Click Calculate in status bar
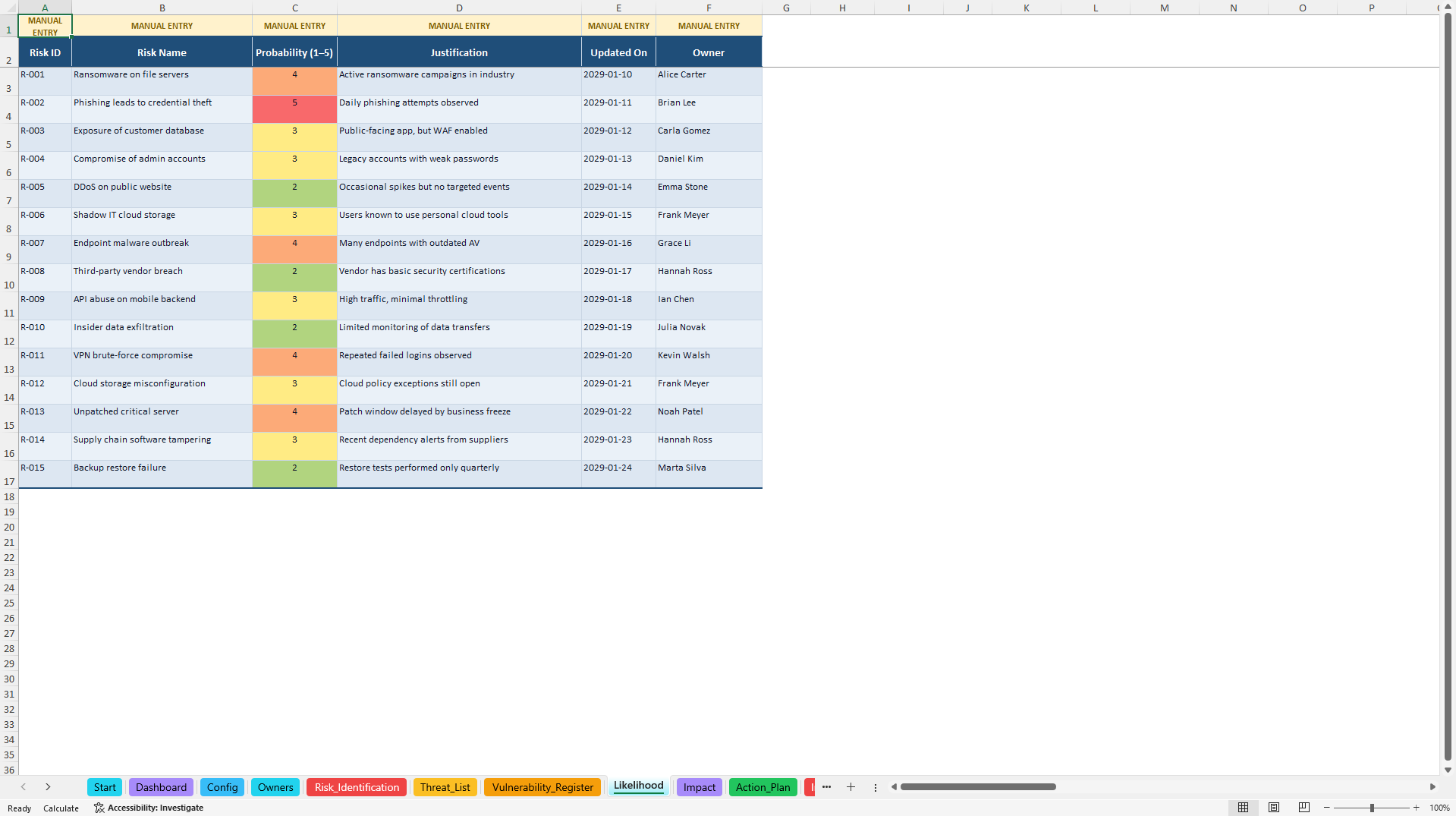1456x816 pixels. [61, 808]
